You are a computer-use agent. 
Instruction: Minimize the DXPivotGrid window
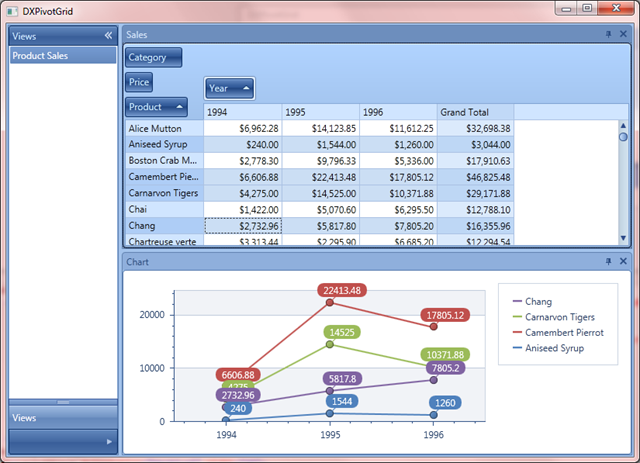click(566, 9)
